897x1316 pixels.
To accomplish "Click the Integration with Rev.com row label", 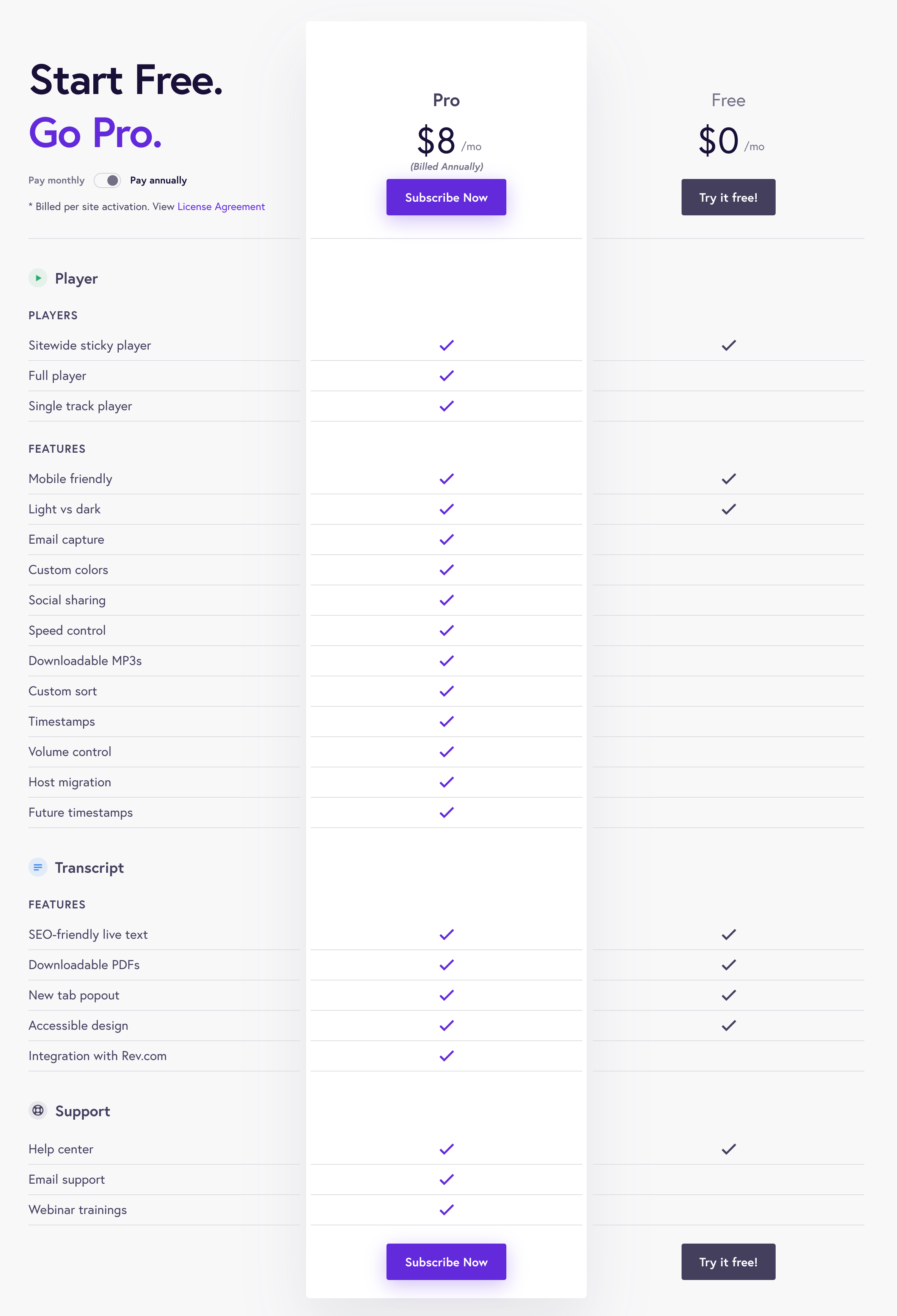I will tap(97, 1056).
